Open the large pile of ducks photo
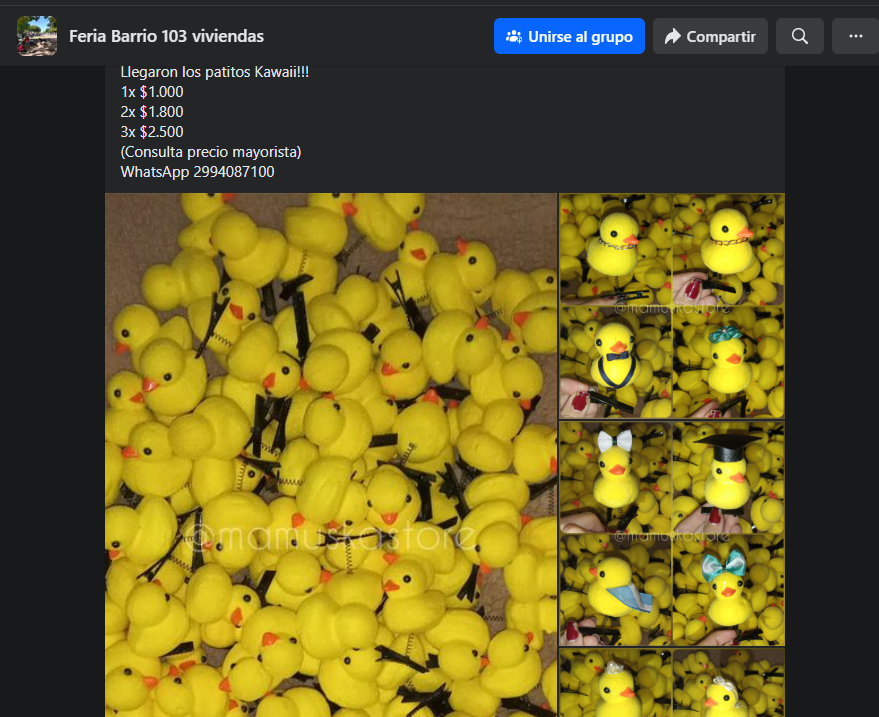Screen dimensions: 879x717 coord(331,455)
